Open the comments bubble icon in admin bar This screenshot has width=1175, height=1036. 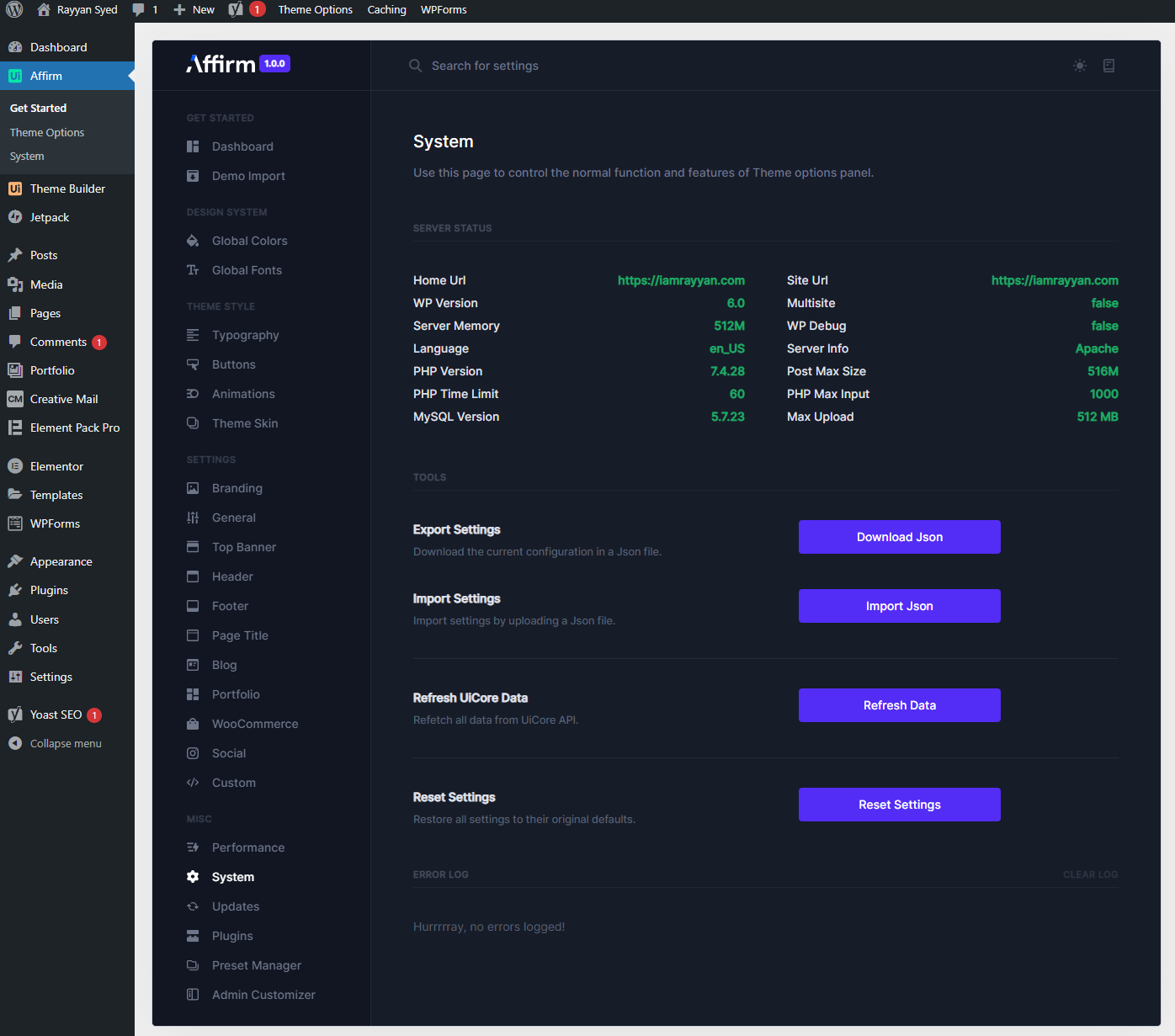click(139, 10)
